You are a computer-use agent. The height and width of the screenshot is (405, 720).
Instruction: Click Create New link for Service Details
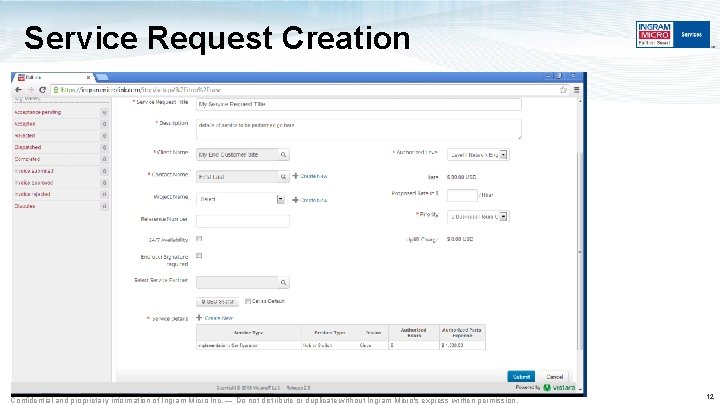[x=219, y=318]
